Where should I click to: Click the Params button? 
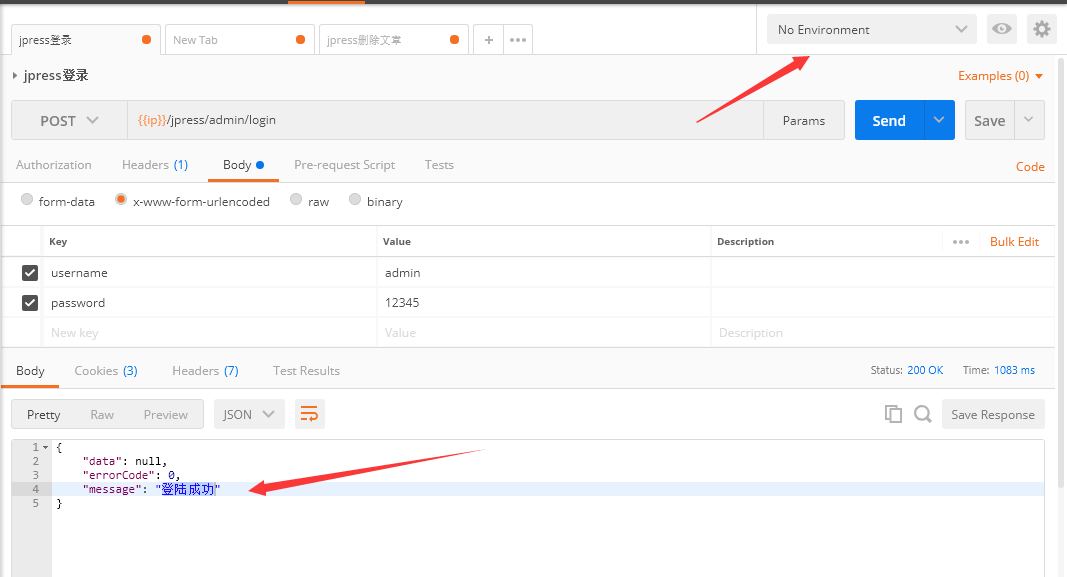point(804,120)
